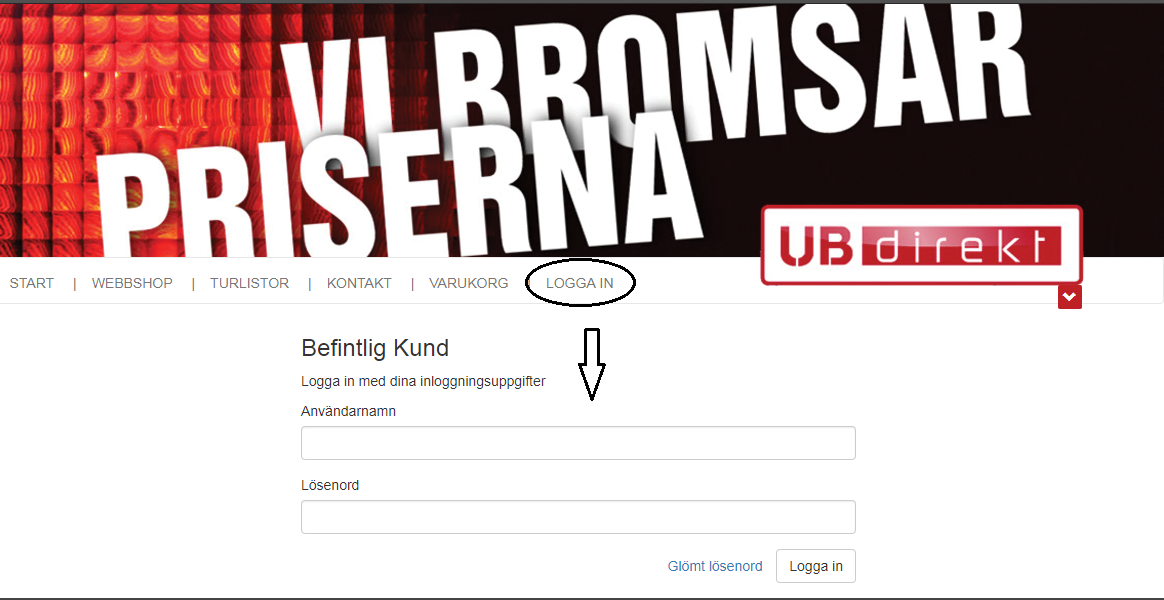Click the Lösenord field label
This screenshot has width=1164, height=600.
click(x=330, y=486)
